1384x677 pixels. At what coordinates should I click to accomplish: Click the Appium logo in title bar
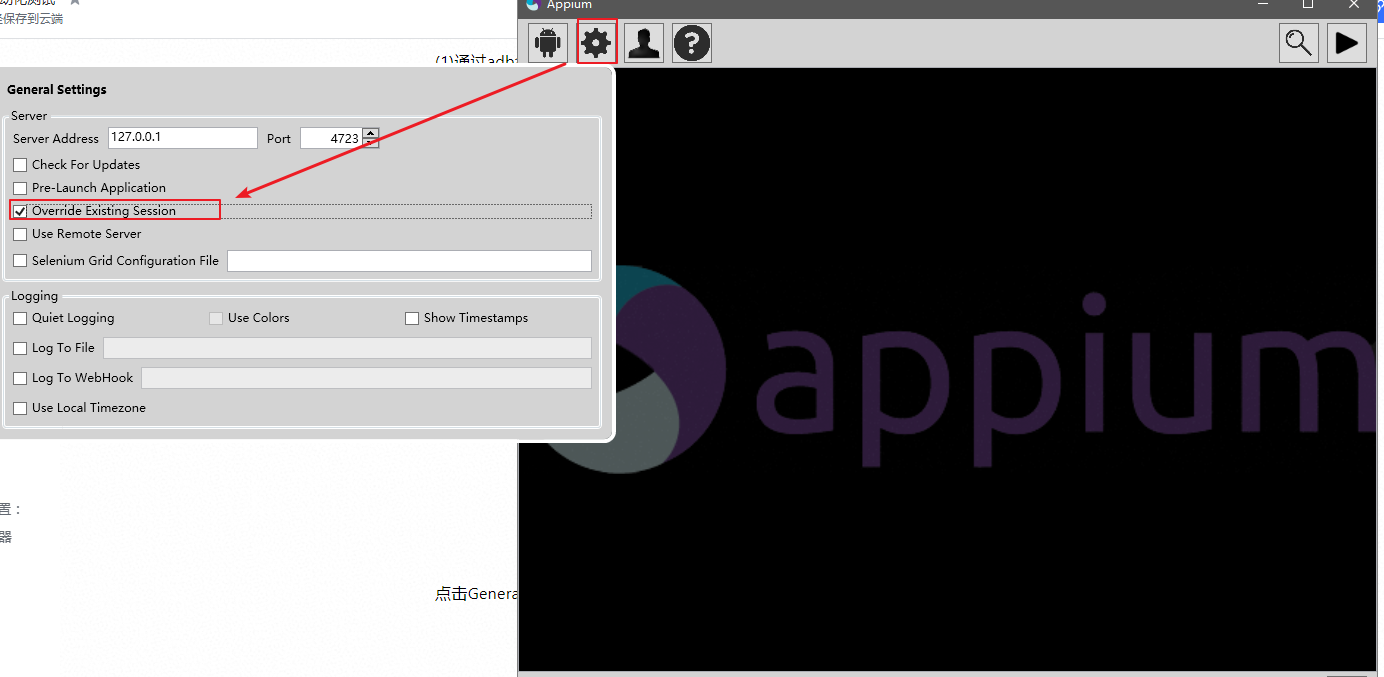click(533, 5)
